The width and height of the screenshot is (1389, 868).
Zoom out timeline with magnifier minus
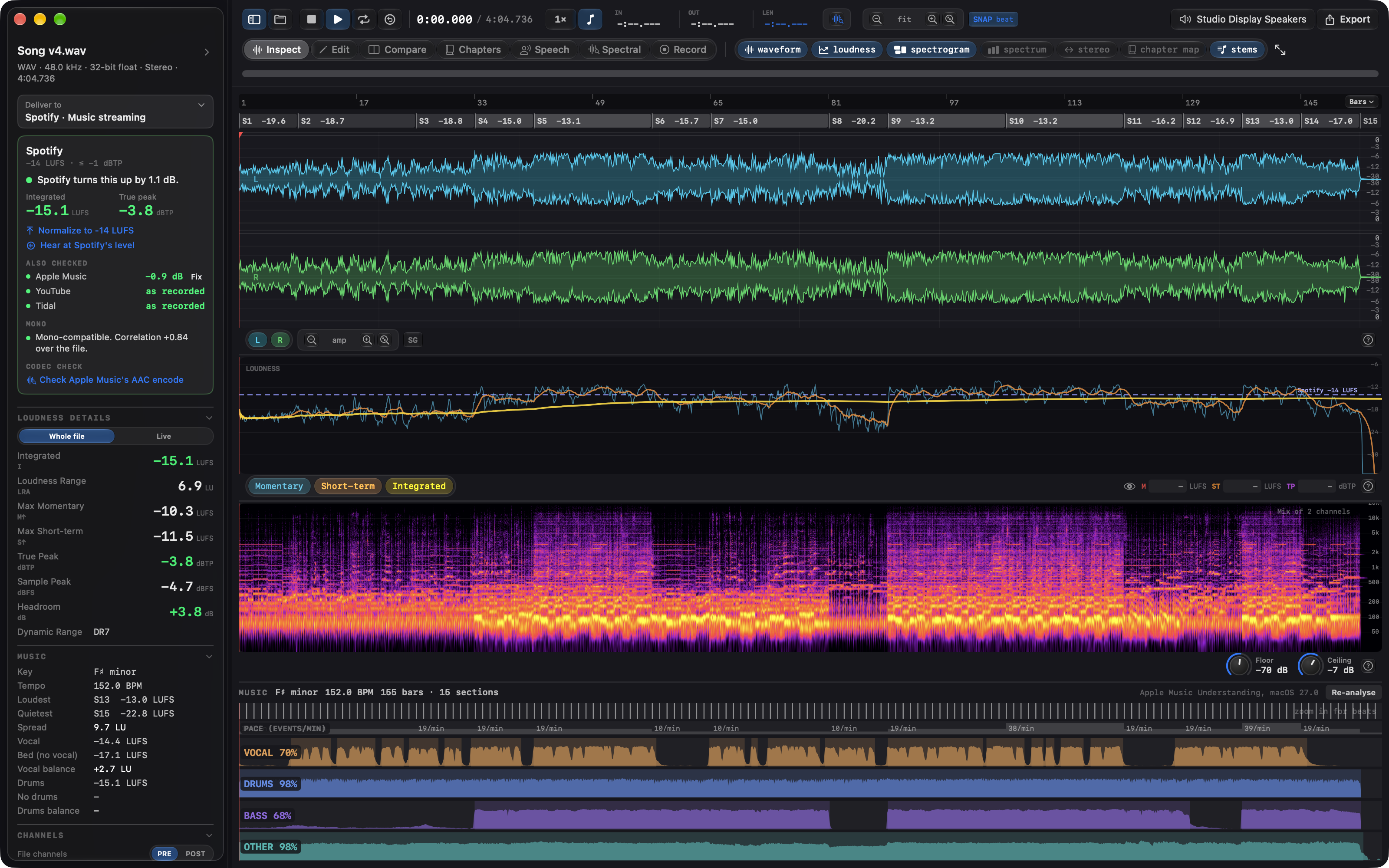pos(876,20)
